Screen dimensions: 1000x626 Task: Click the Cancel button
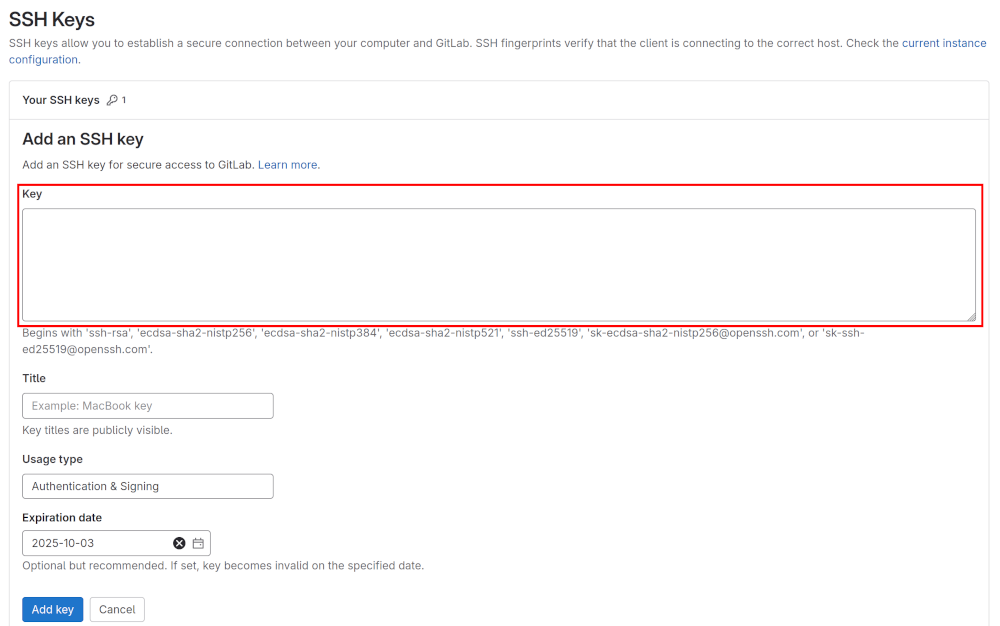tap(117, 609)
